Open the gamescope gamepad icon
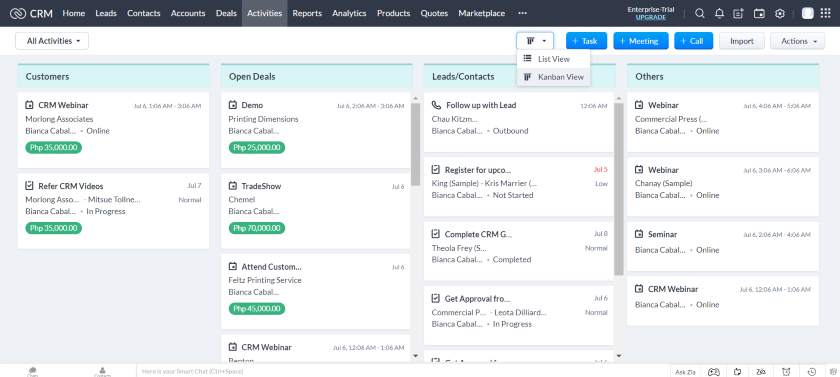Image resolution: width=840 pixels, height=377 pixels. 714,372
